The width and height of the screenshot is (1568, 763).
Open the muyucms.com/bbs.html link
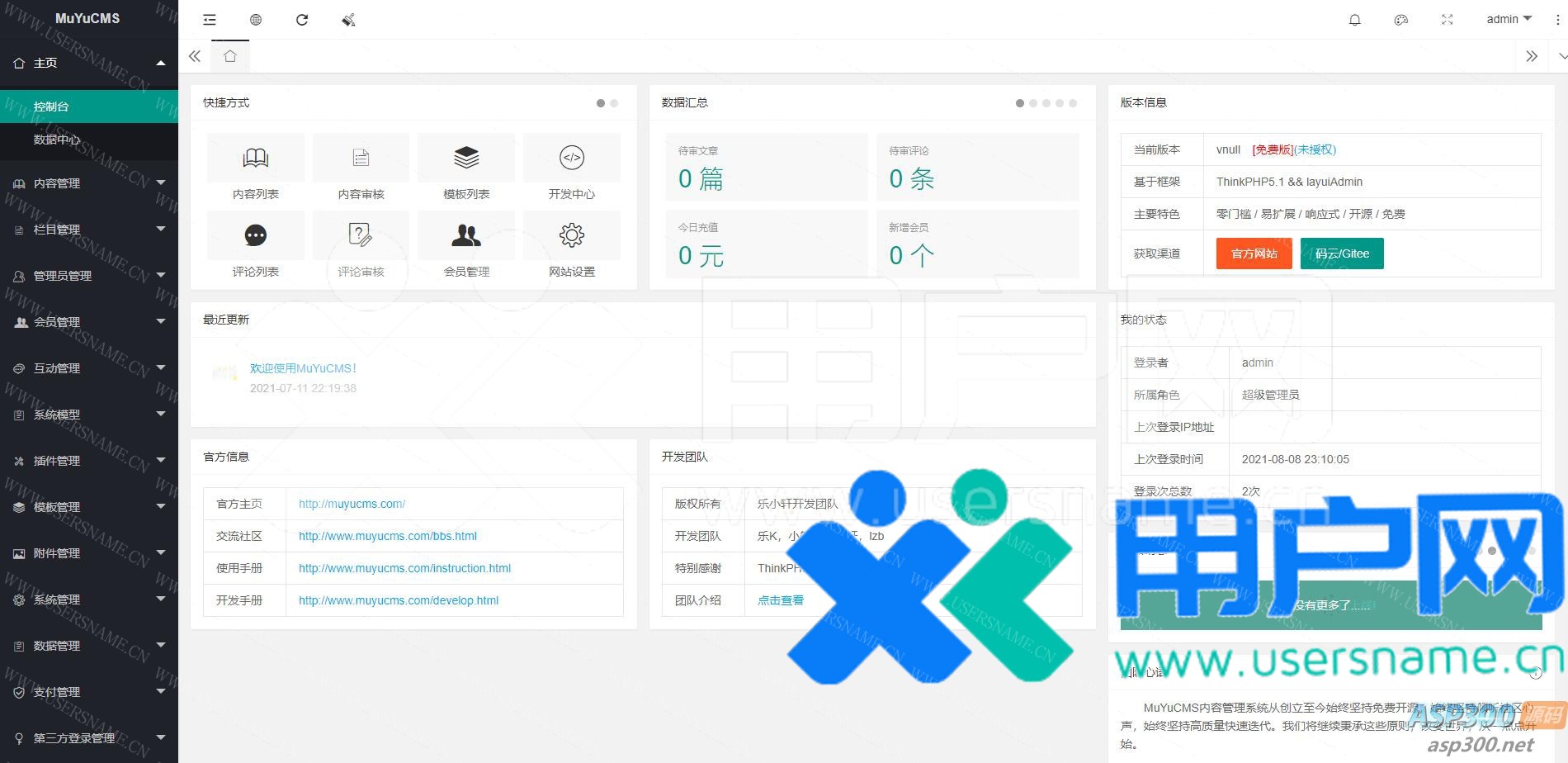388,536
